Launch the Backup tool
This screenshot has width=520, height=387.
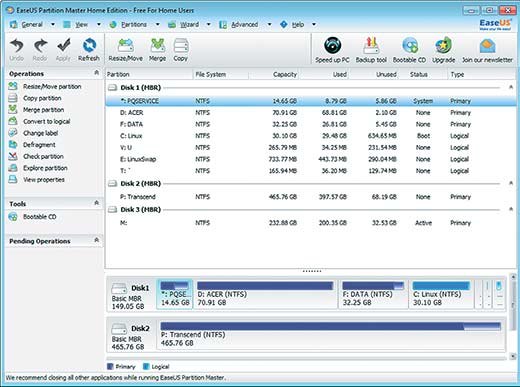[x=371, y=50]
